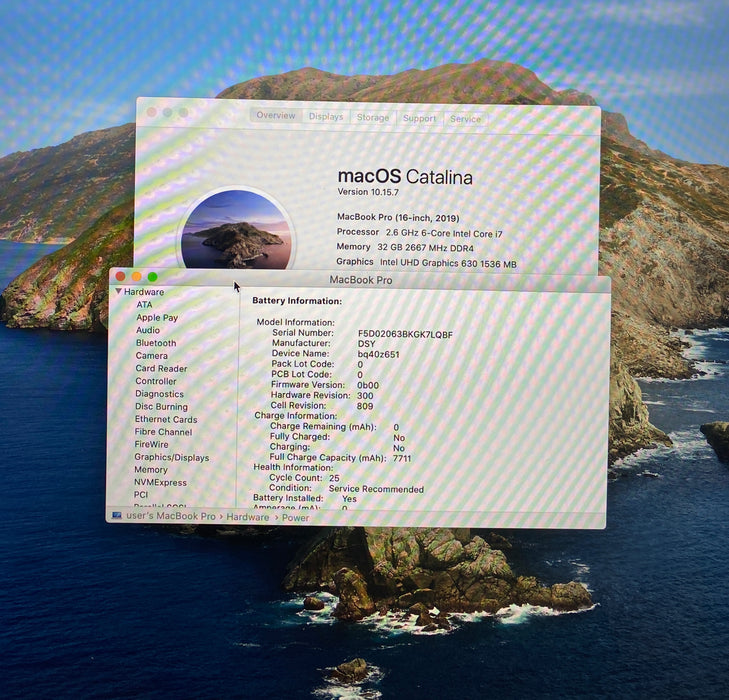The height and width of the screenshot is (700, 729).
Task: Select Card Reader in the sidebar
Action: (161, 368)
